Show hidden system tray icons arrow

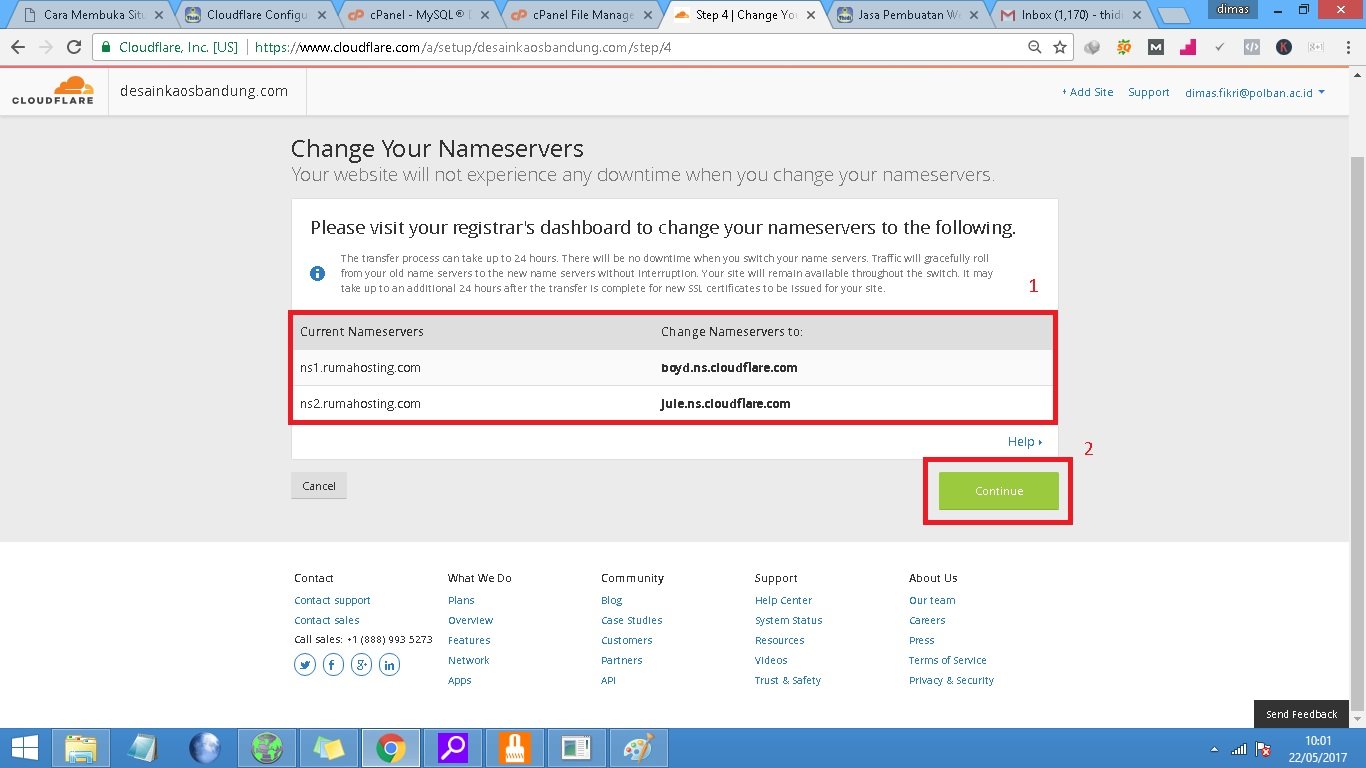click(x=1214, y=749)
